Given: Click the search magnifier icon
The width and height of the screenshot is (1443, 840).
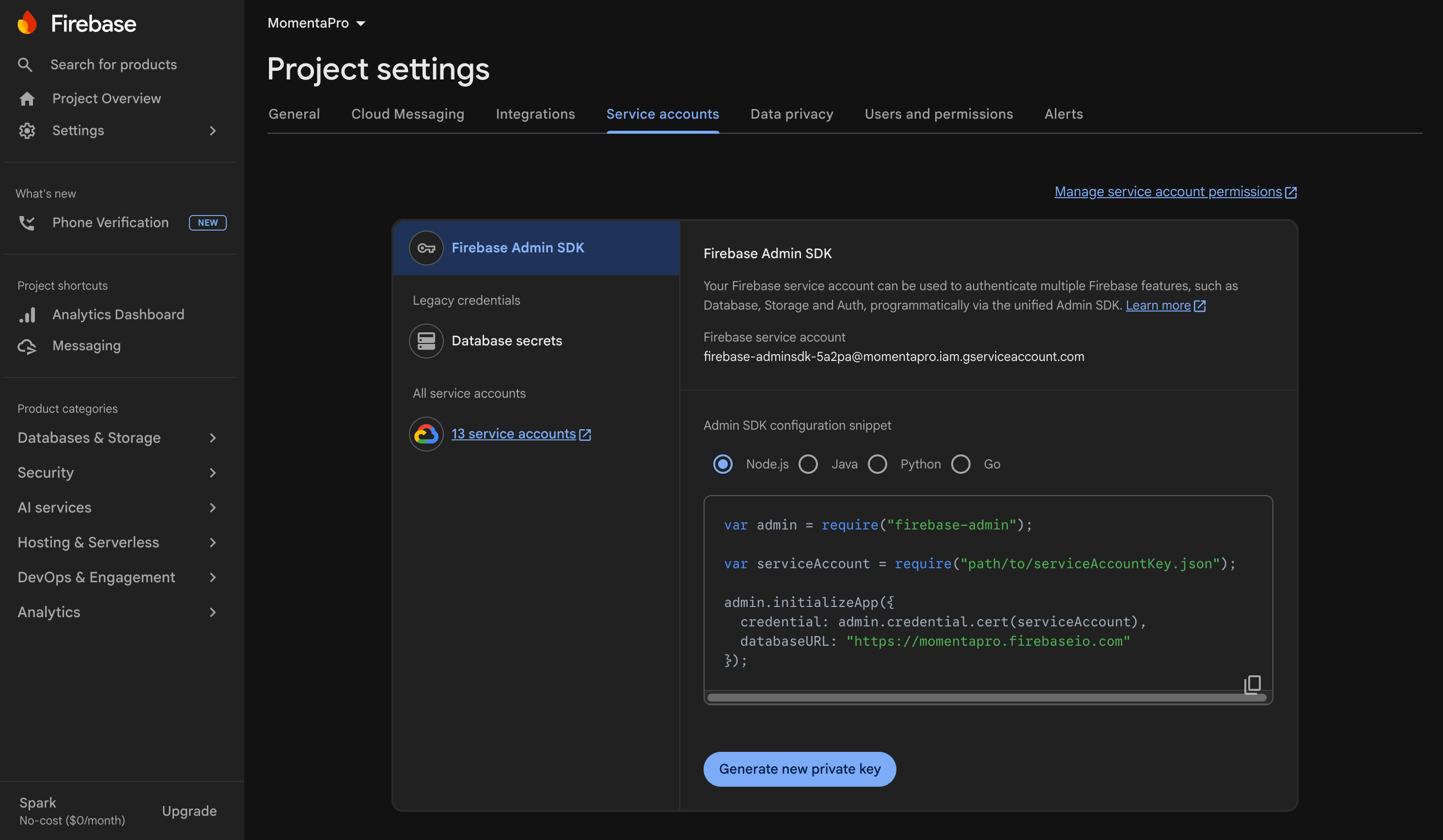Looking at the screenshot, I should coord(25,65).
